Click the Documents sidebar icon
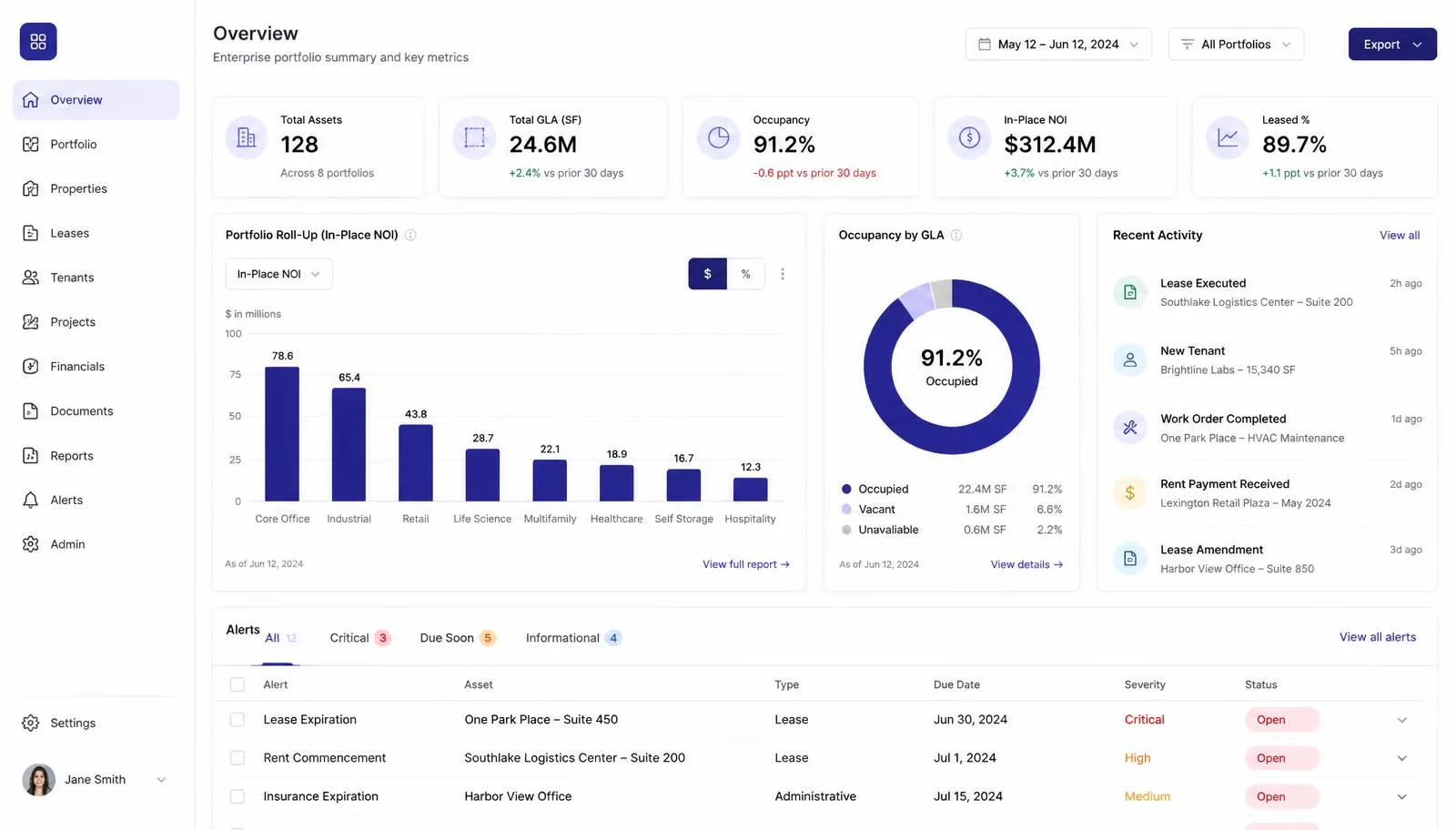 [31, 411]
